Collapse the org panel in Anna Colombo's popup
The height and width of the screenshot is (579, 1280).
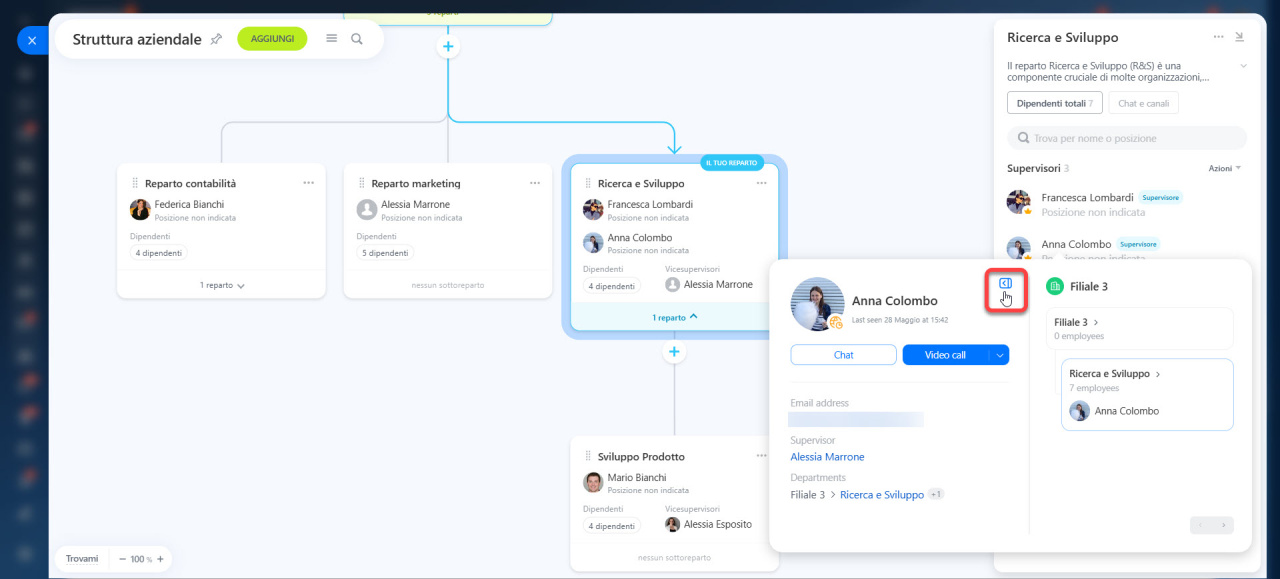(1005, 284)
